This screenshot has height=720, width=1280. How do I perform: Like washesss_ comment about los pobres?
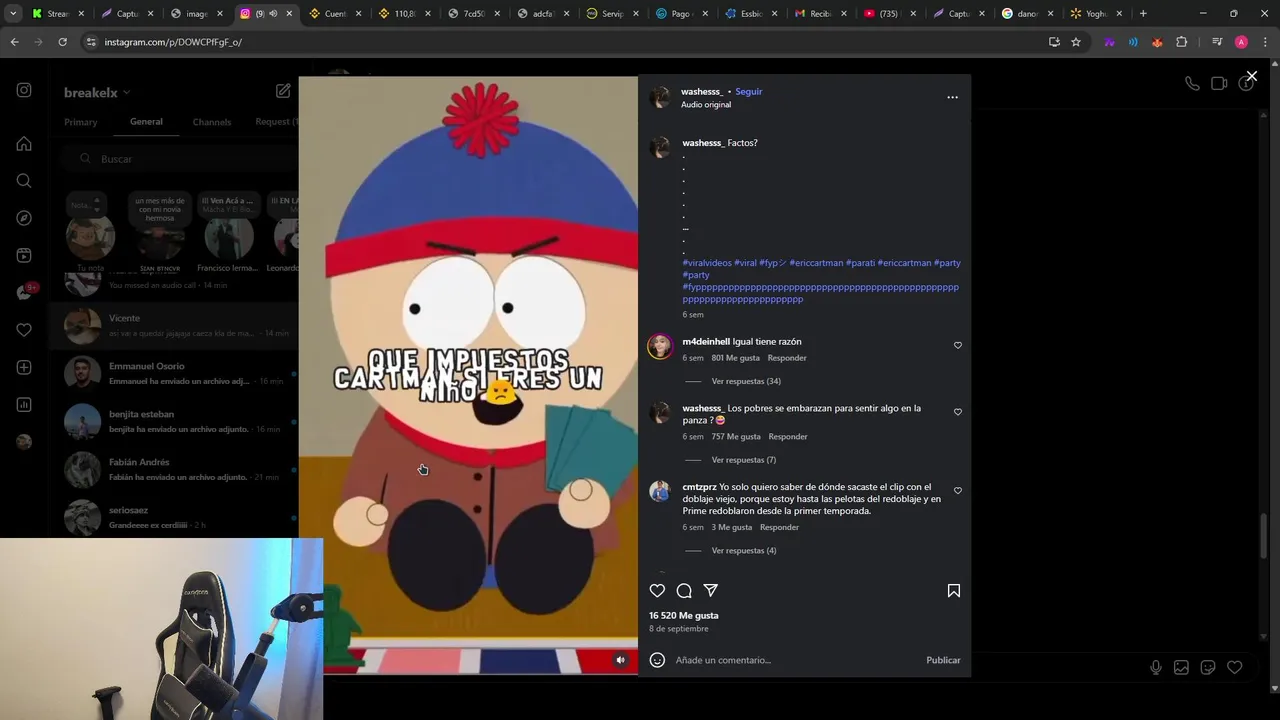point(958,412)
